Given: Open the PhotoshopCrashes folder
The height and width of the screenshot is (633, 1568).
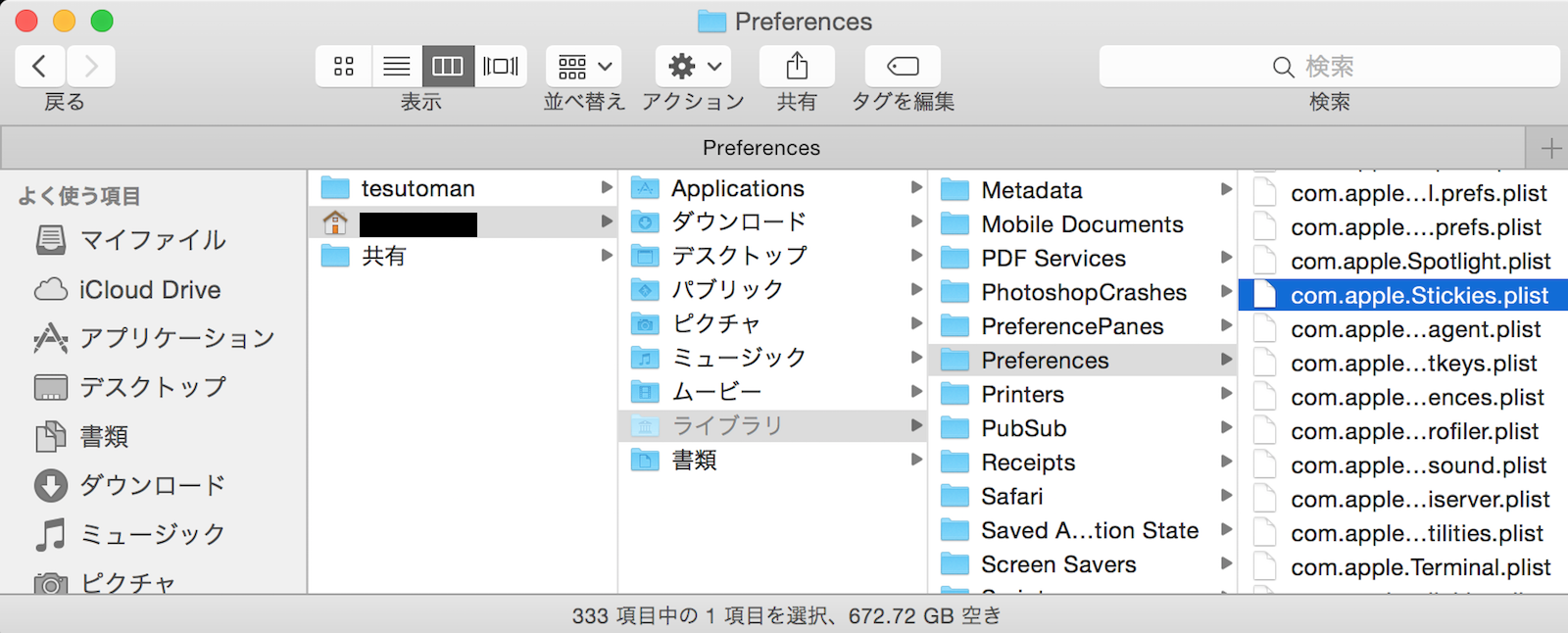Looking at the screenshot, I should coord(1083,292).
